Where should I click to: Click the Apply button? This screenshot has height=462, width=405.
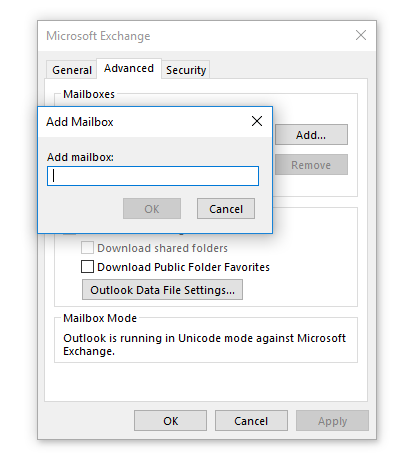[x=332, y=421]
